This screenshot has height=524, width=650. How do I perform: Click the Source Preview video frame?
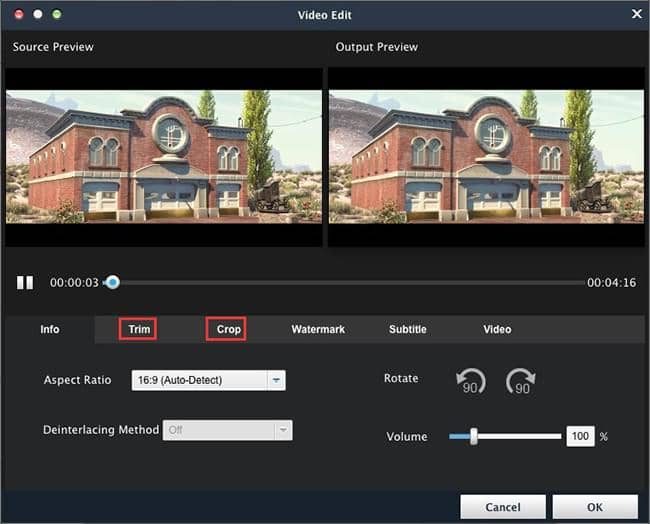(x=164, y=157)
